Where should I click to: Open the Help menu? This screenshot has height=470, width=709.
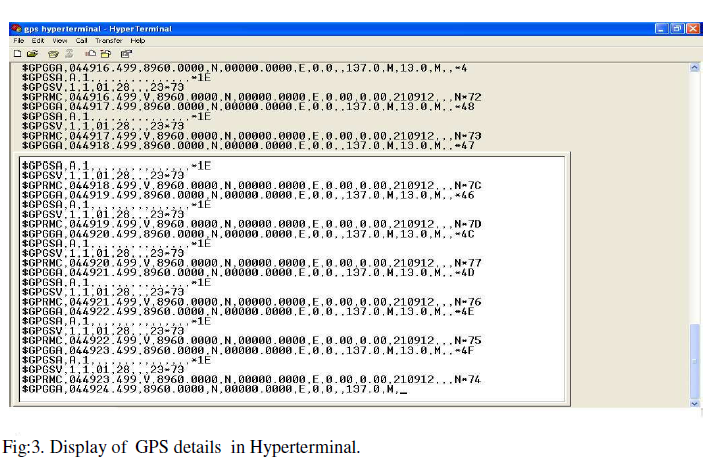(x=138, y=41)
